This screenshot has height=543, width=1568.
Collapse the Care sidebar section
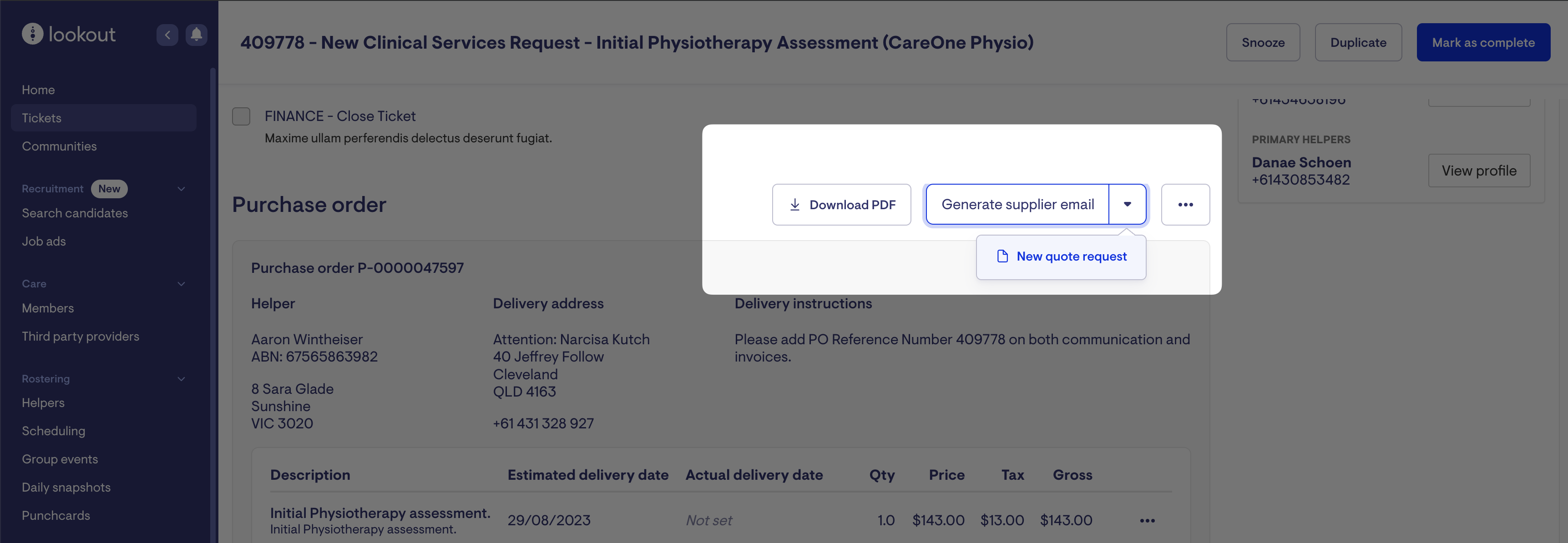[x=181, y=284]
